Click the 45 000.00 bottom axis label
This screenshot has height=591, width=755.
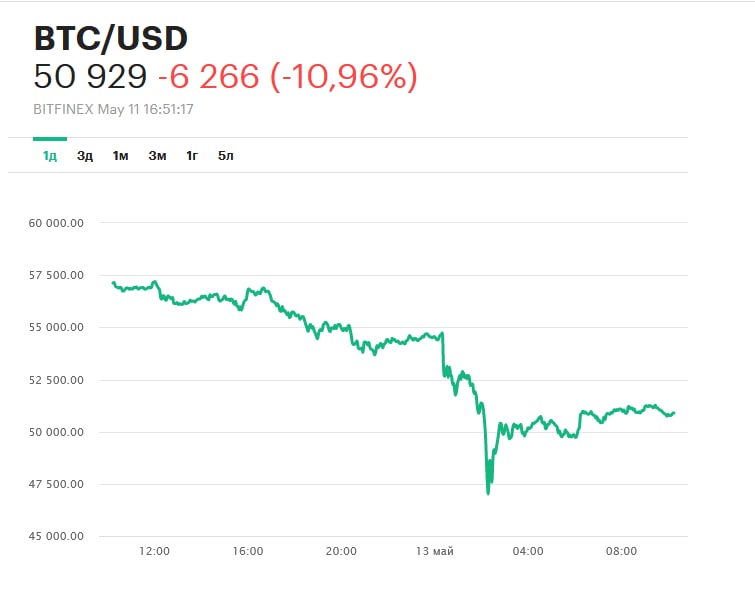[x=58, y=537]
